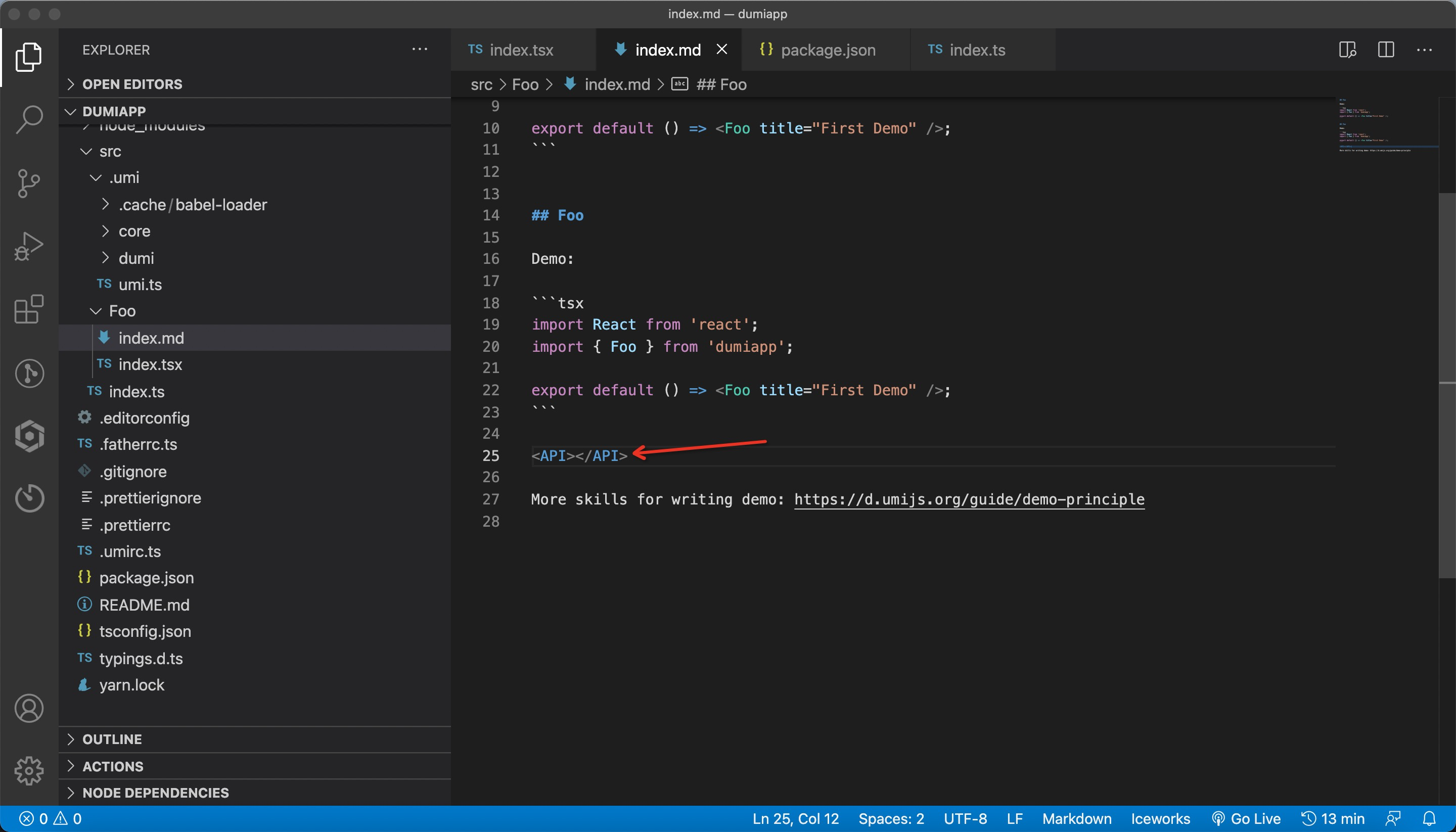
Task: Open the Git Graph activity bar icon
Action: coord(29,373)
